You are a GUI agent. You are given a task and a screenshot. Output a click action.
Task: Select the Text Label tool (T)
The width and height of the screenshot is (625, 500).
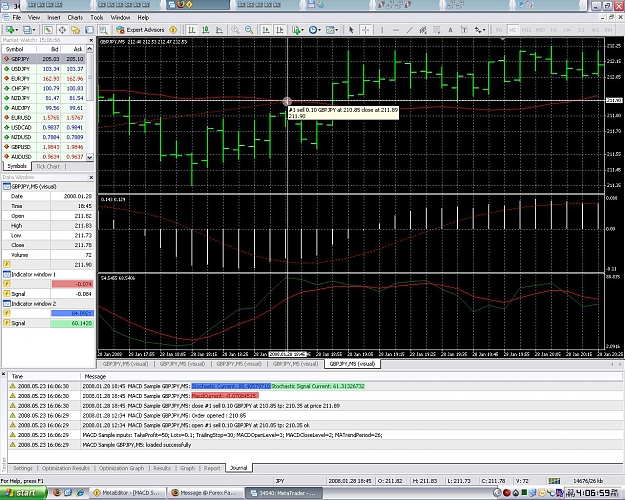[x=464, y=30]
